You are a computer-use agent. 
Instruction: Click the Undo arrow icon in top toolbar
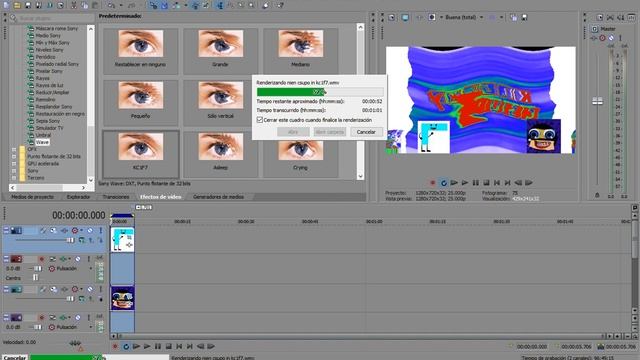pos(111,5)
